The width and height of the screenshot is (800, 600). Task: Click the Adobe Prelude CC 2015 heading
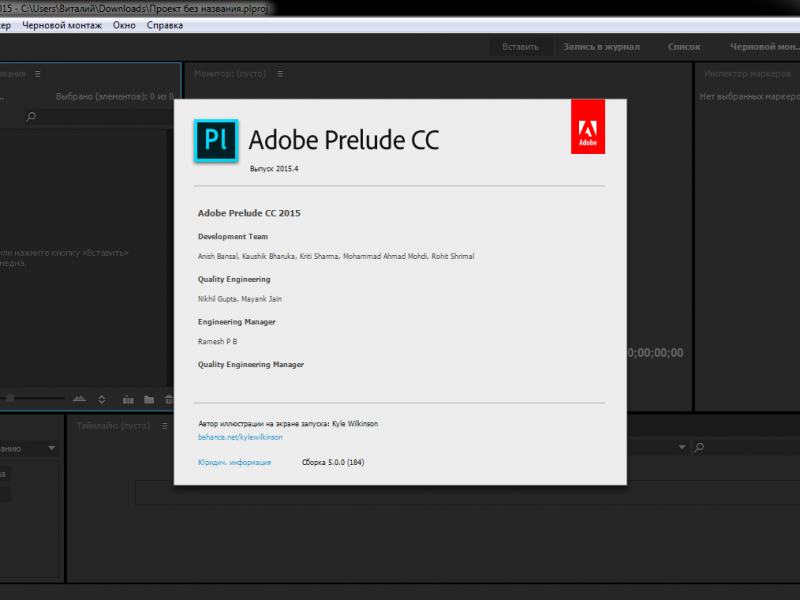pyautogui.click(x=249, y=213)
